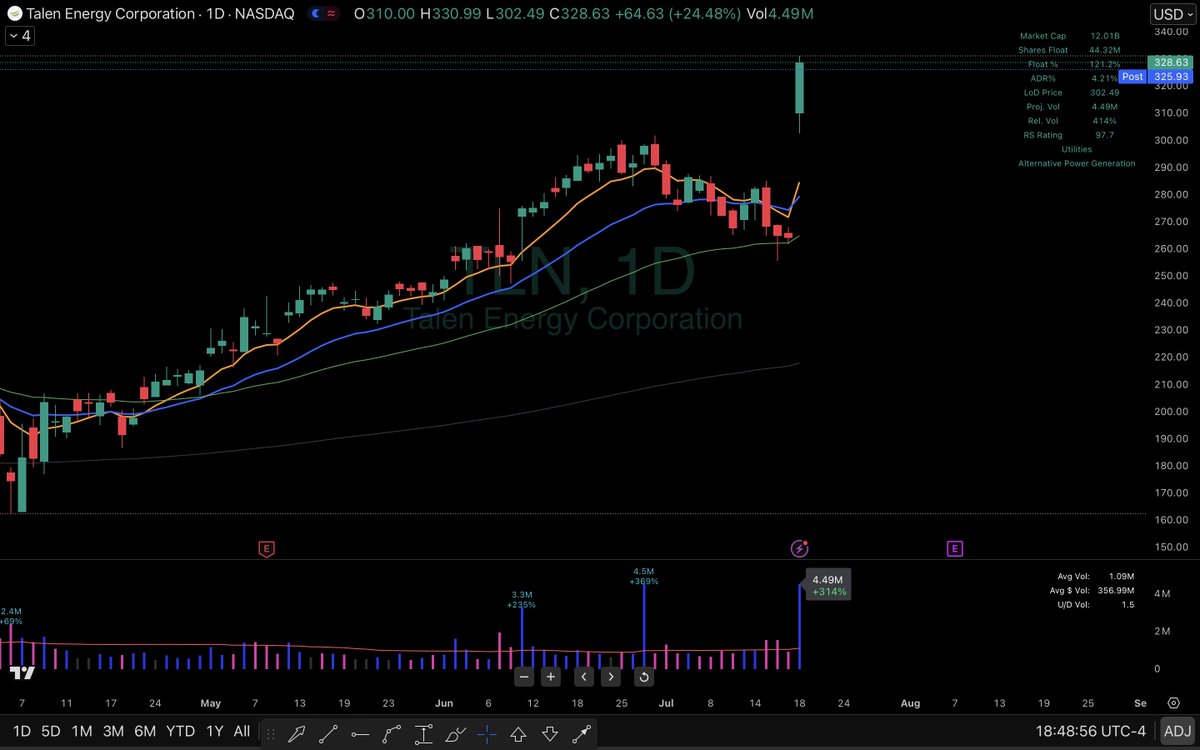Image resolution: width=1200 pixels, height=750 pixels.
Task: Select the brush drawing tool
Action: tap(455, 734)
